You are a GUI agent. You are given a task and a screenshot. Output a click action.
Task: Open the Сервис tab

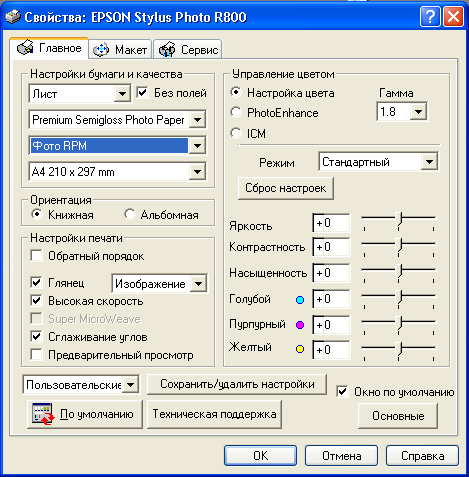point(188,50)
